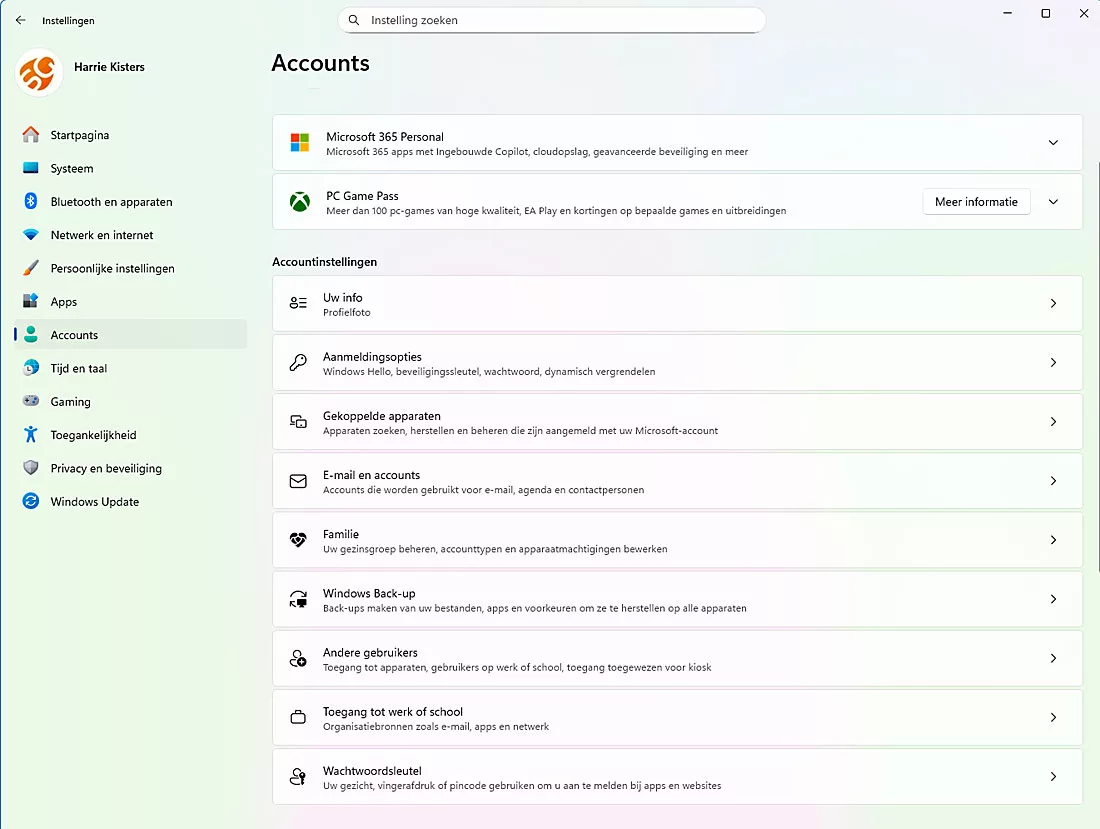Image resolution: width=1100 pixels, height=829 pixels.
Task: Click the Microsoft 365 logo icon
Action: point(299,143)
